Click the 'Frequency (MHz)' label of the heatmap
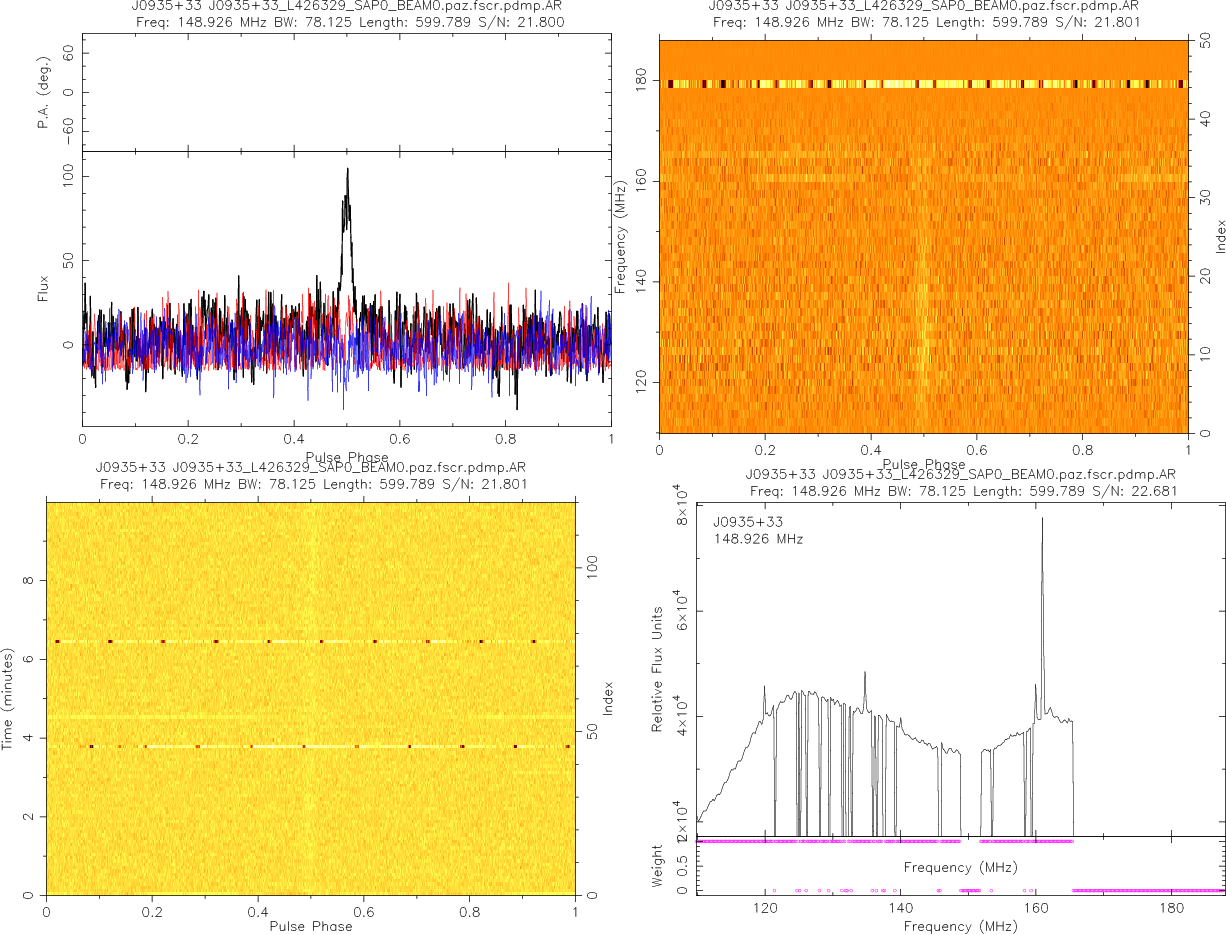The width and height of the screenshot is (1226, 935). coord(621,232)
